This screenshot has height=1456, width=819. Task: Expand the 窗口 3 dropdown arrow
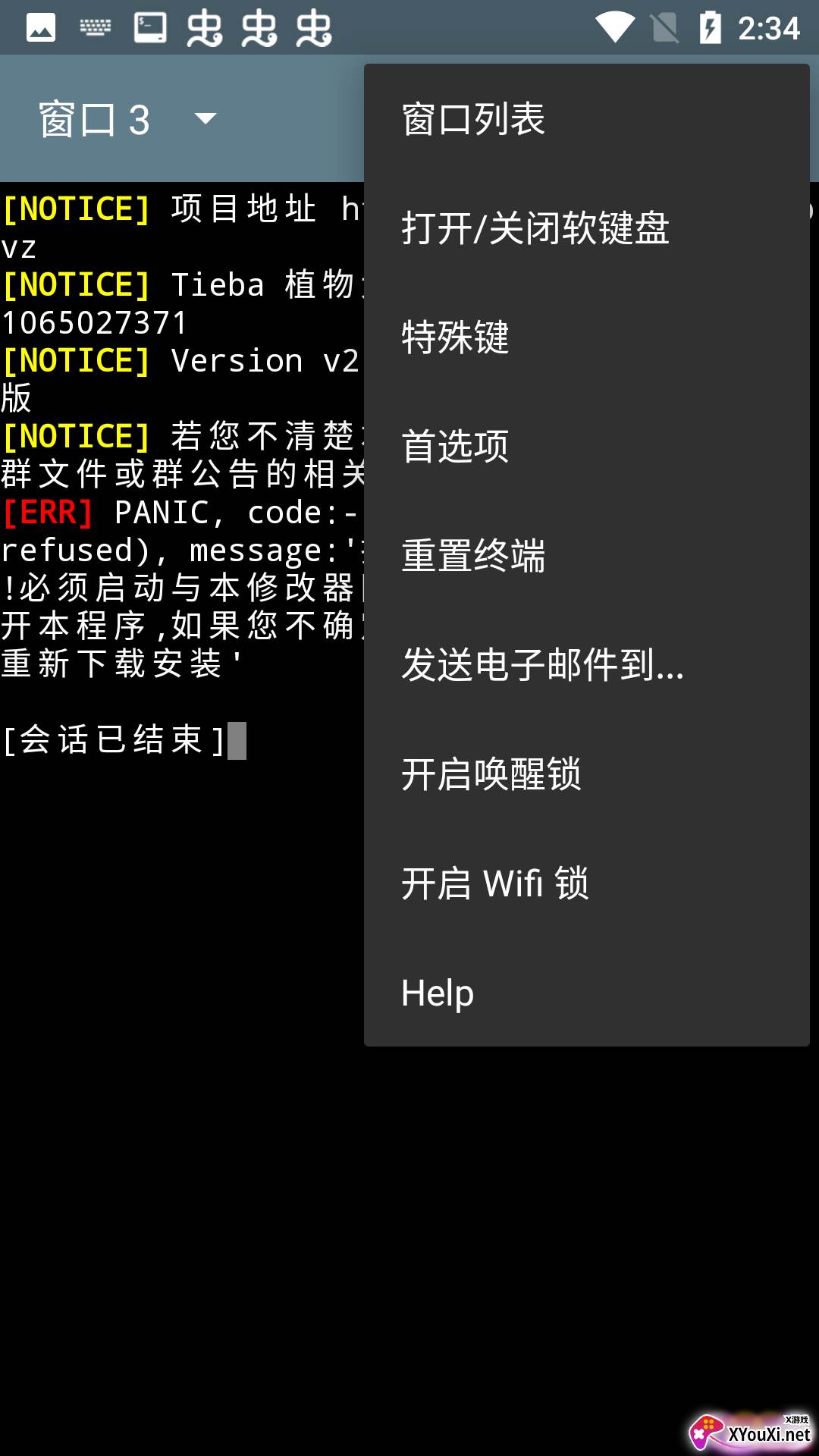pyautogui.click(x=206, y=119)
